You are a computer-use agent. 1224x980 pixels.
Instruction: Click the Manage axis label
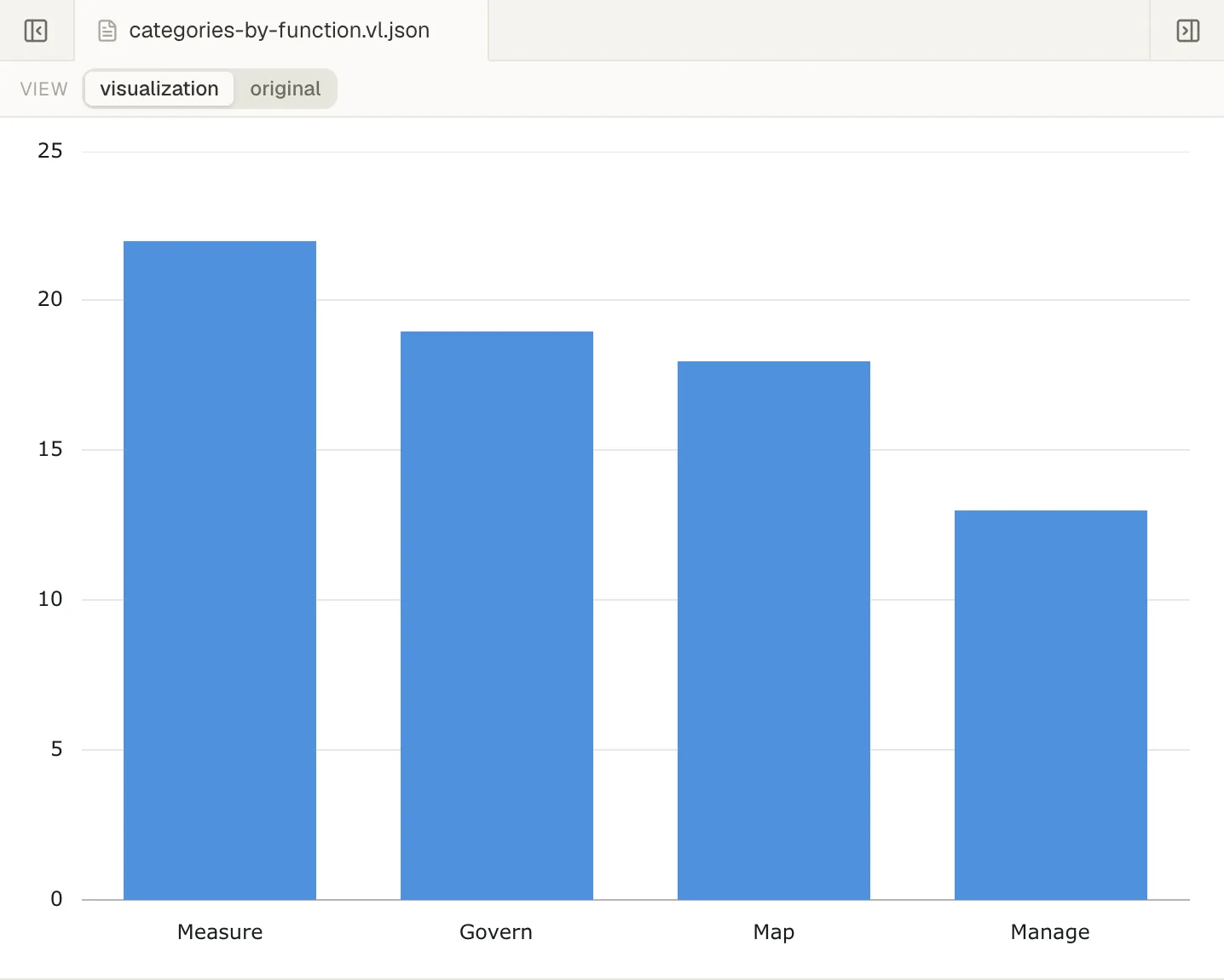pos(1050,932)
